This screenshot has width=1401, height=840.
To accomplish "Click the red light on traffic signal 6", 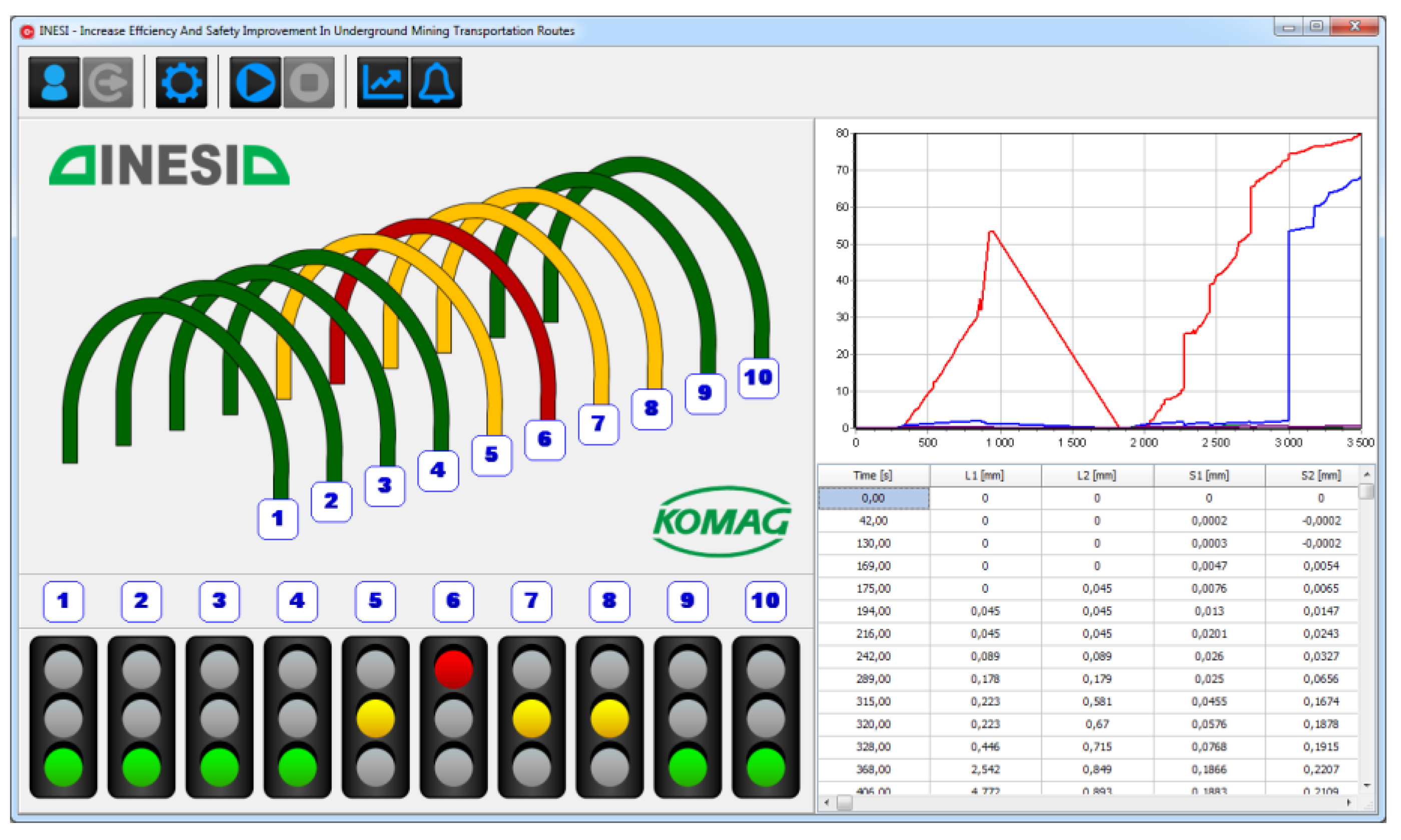I will pyautogui.click(x=453, y=669).
